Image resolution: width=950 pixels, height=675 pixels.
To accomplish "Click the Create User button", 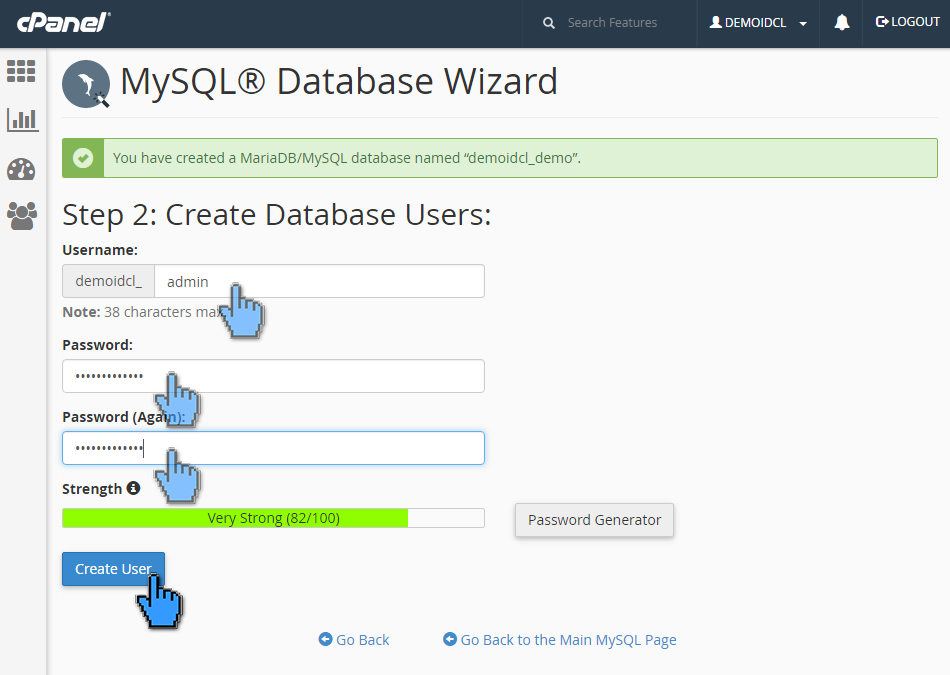I will [x=113, y=568].
